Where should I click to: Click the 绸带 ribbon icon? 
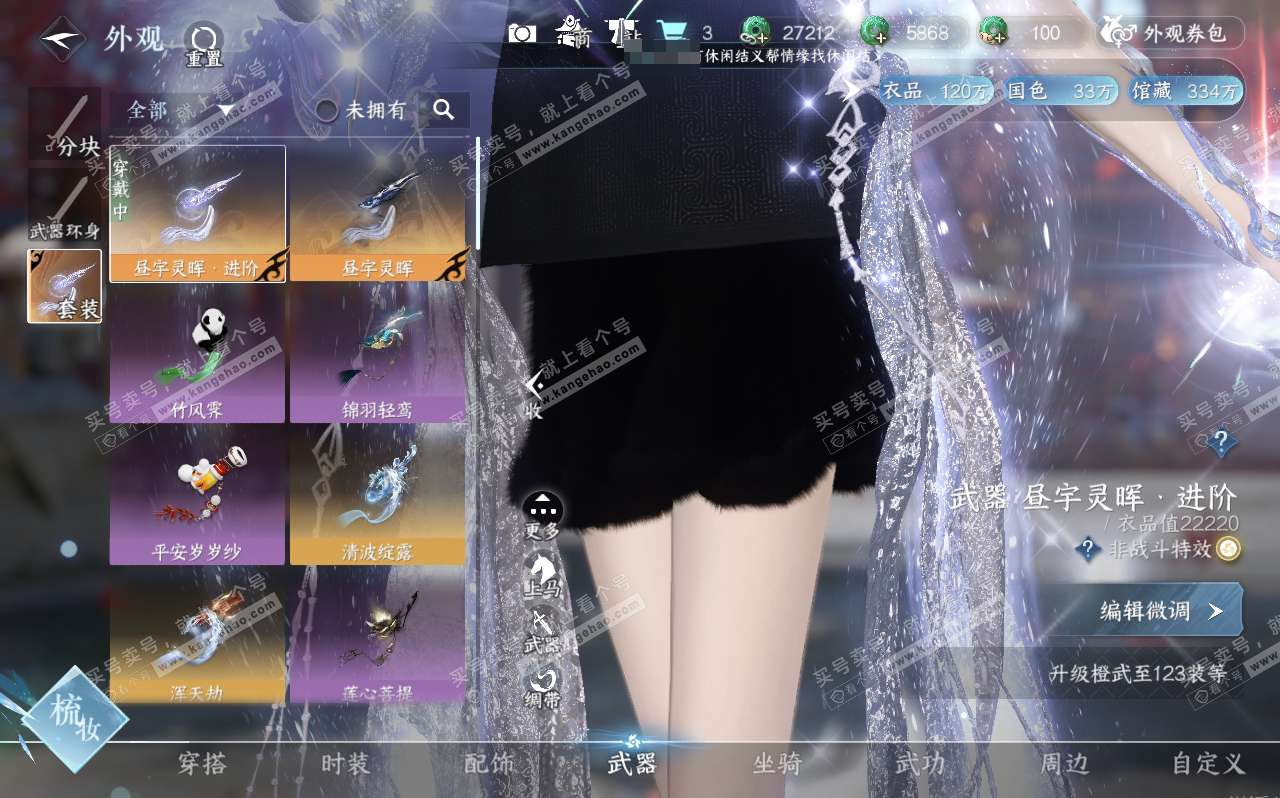coord(542,686)
